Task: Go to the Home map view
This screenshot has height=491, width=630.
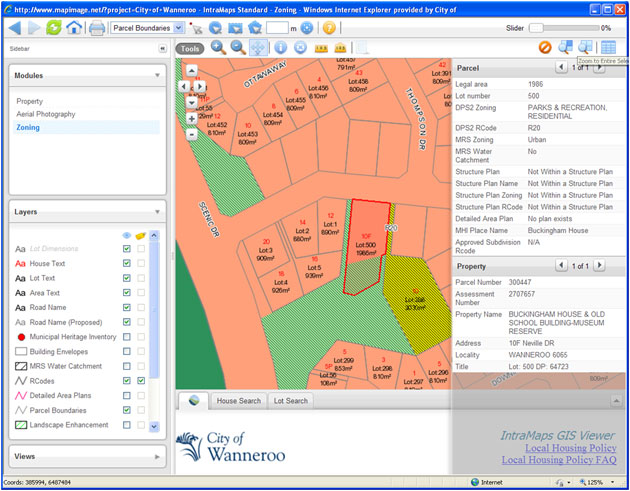Action: 74,27
